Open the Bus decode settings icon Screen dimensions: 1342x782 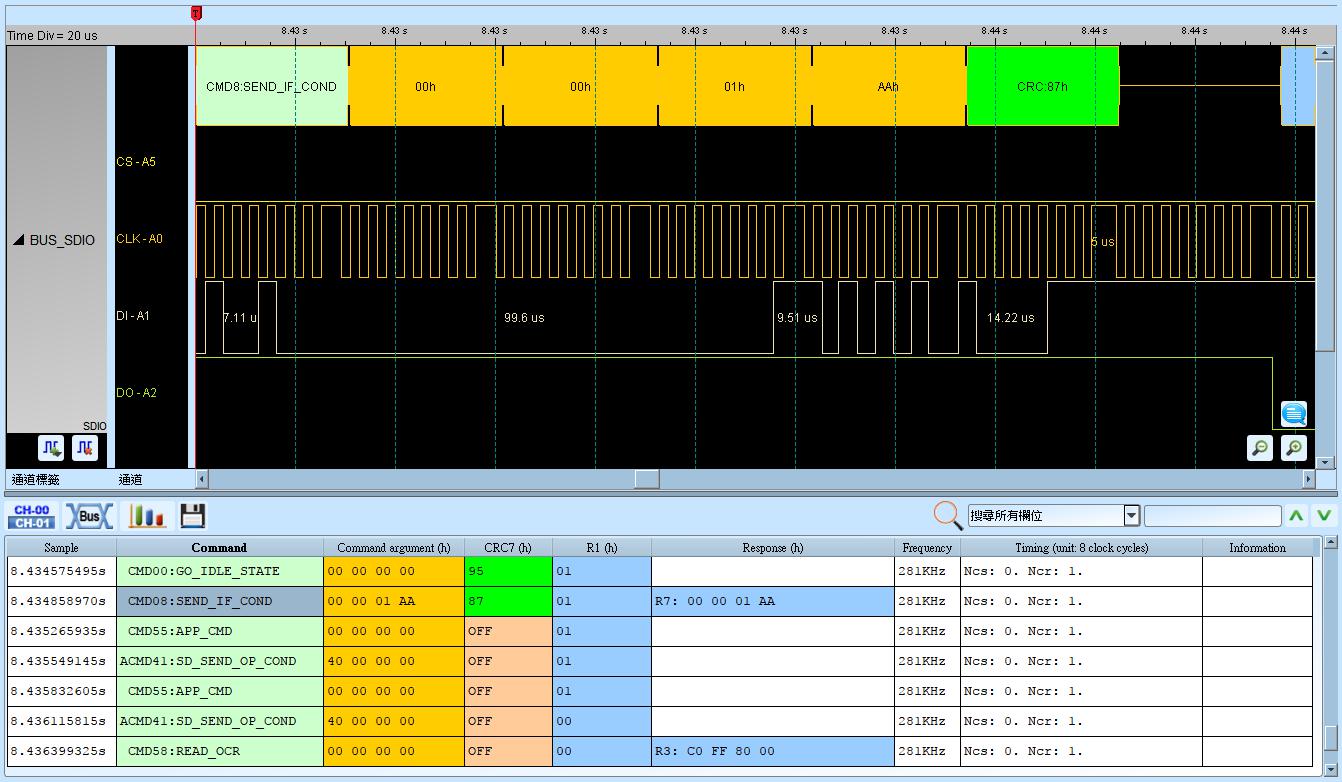point(89,516)
